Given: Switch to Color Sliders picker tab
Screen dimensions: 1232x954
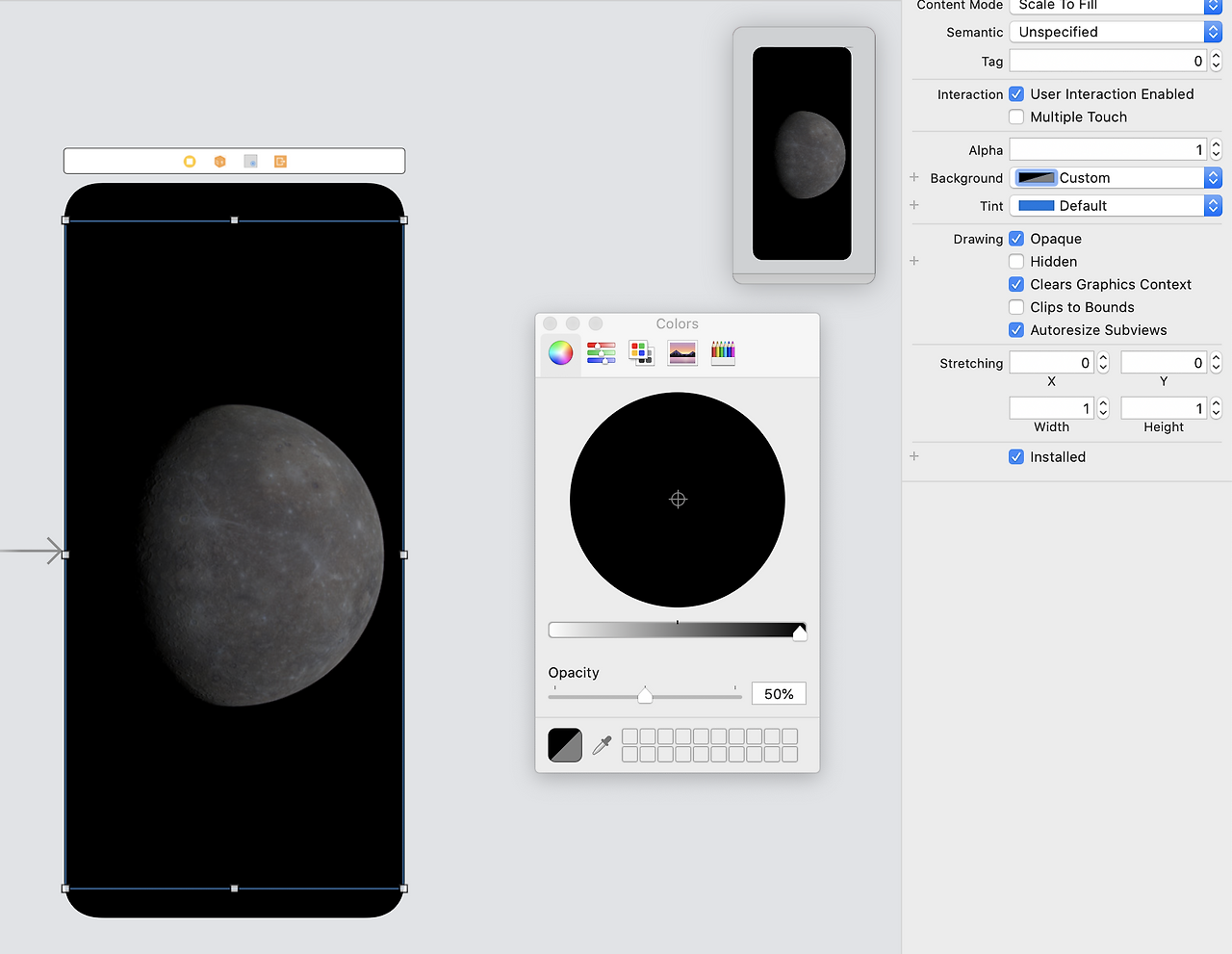Looking at the screenshot, I should (x=601, y=353).
